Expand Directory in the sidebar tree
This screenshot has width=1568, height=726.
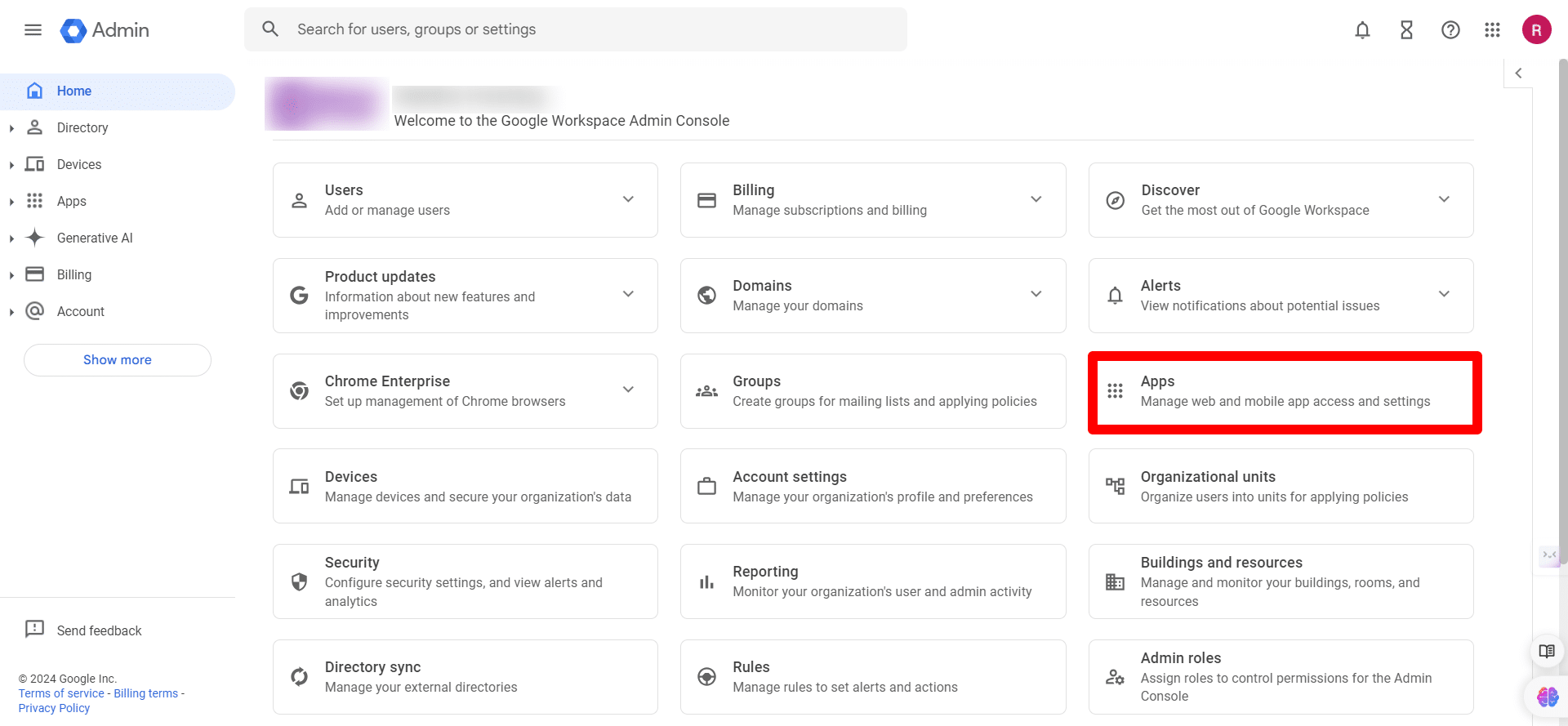[x=11, y=128]
